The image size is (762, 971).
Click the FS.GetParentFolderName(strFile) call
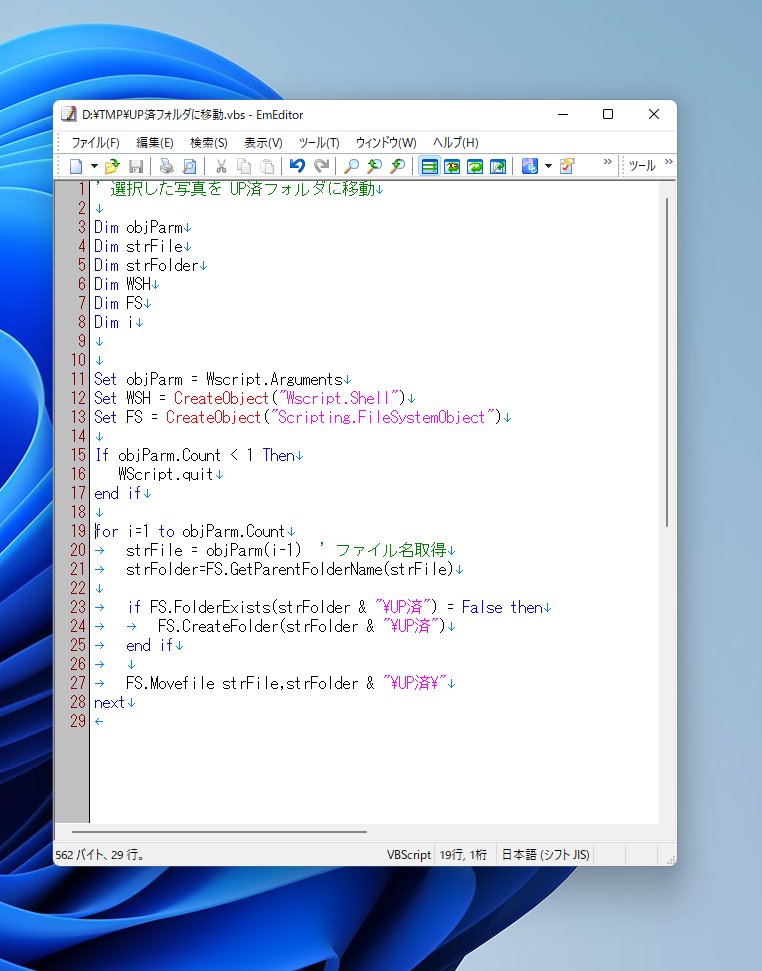pyautogui.click(x=329, y=569)
